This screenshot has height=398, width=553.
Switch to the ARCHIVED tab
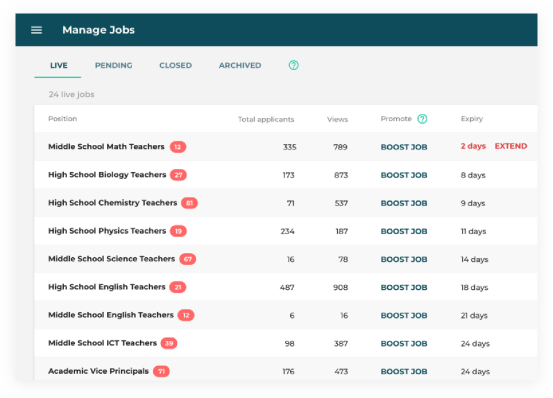pyautogui.click(x=240, y=66)
